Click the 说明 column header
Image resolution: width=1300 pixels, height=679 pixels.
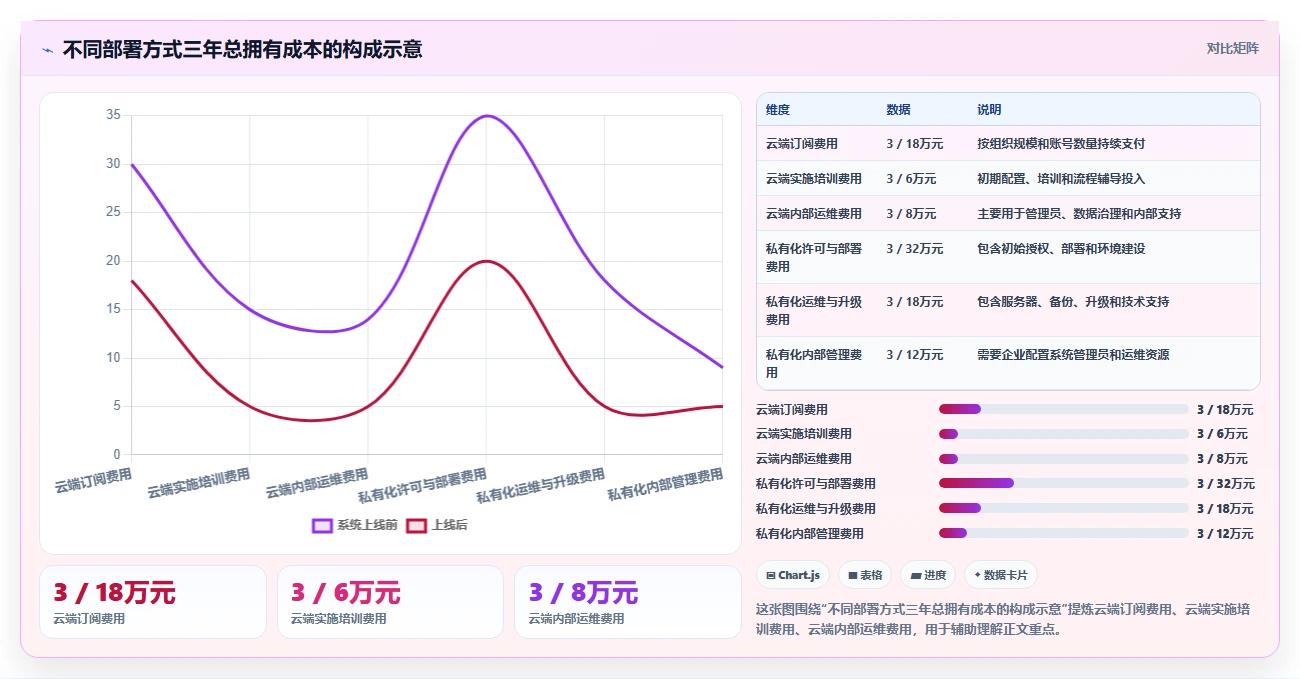click(989, 110)
